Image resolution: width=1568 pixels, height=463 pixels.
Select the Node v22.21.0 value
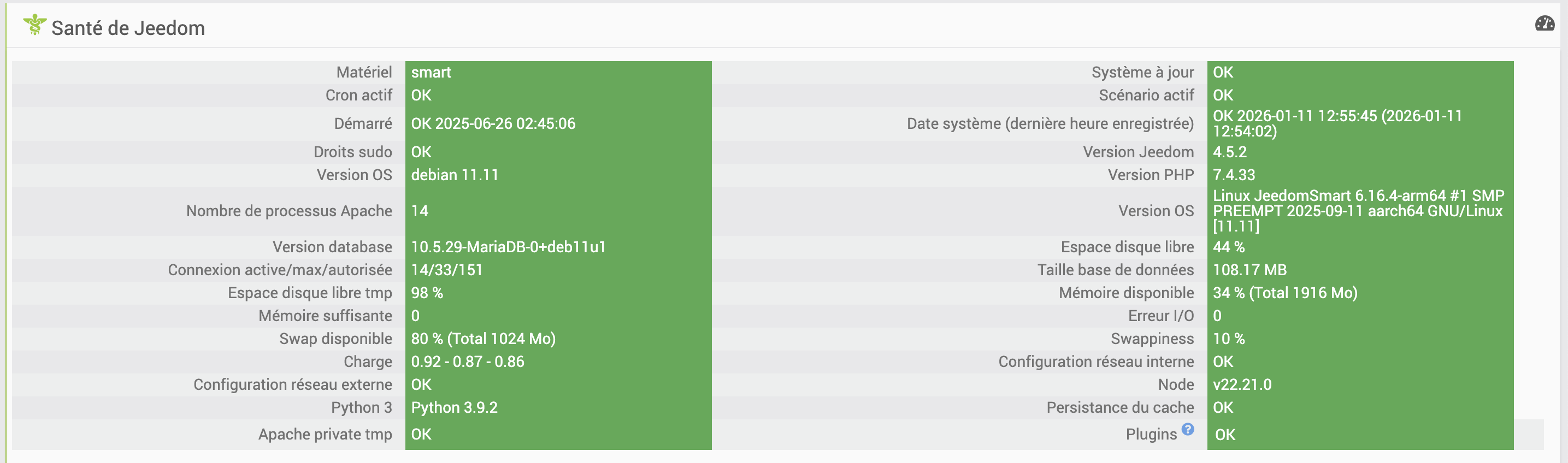pyautogui.click(x=1242, y=384)
